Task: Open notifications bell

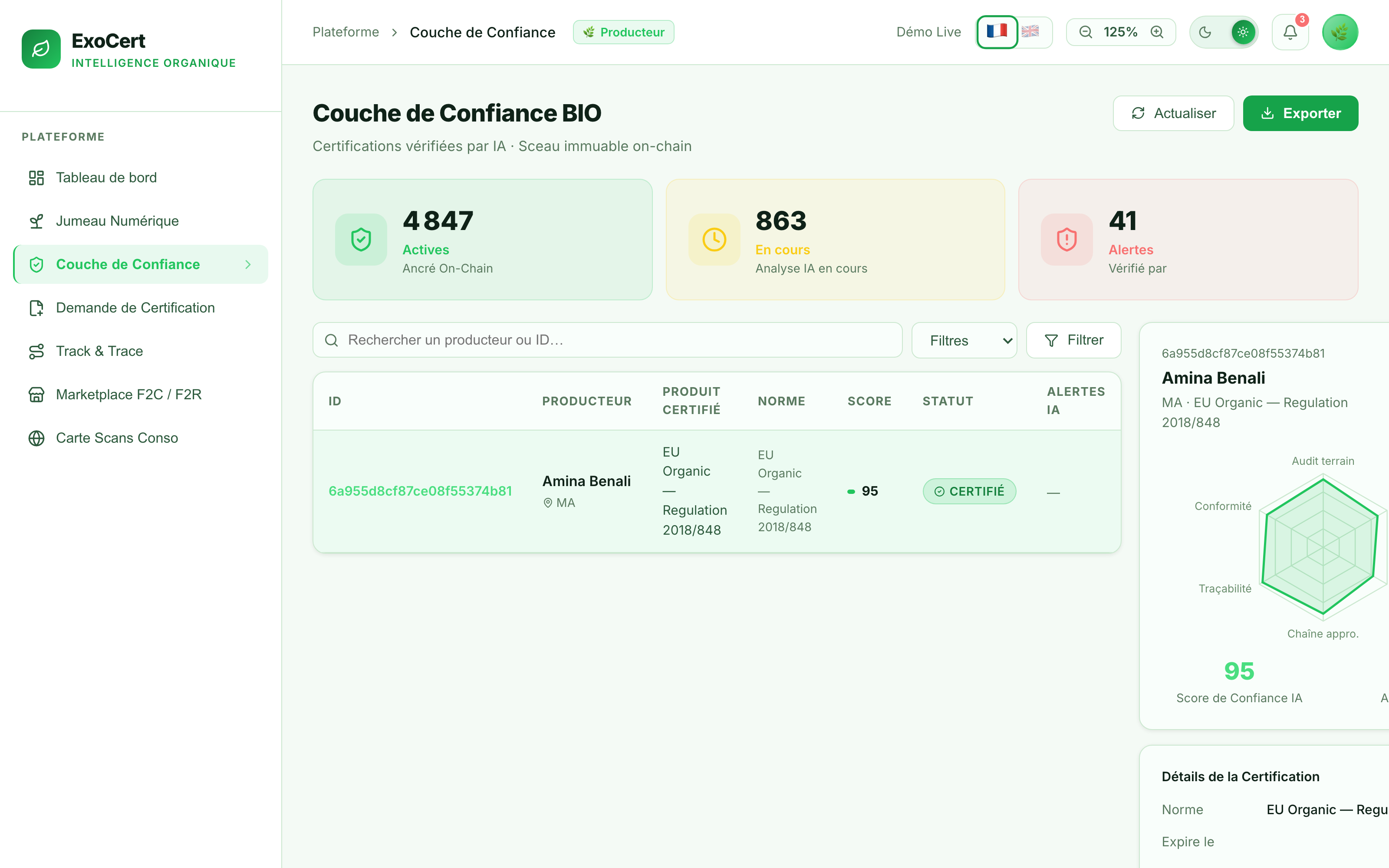Action: click(1290, 32)
